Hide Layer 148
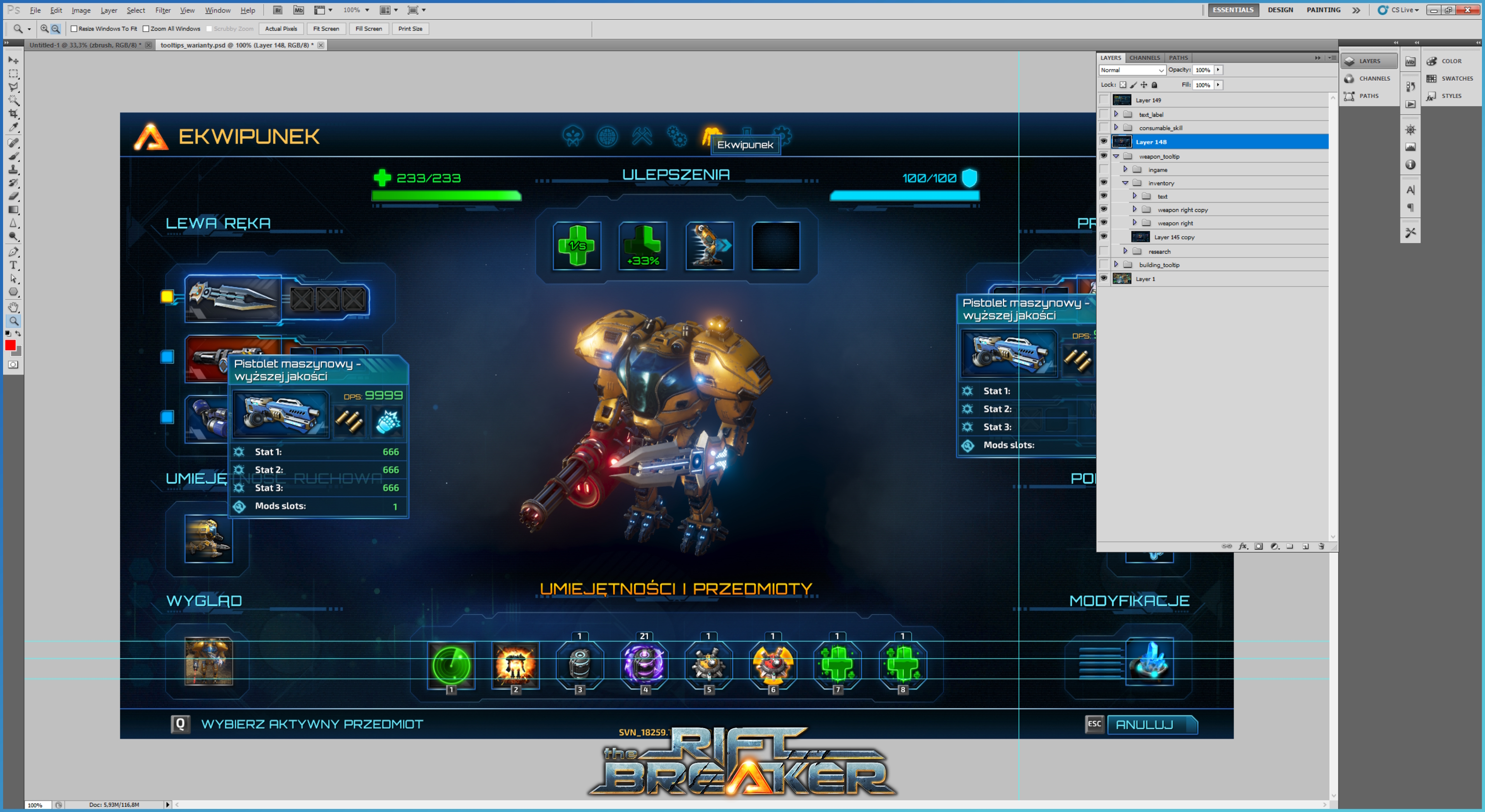The height and width of the screenshot is (812, 1485). click(1104, 142)
